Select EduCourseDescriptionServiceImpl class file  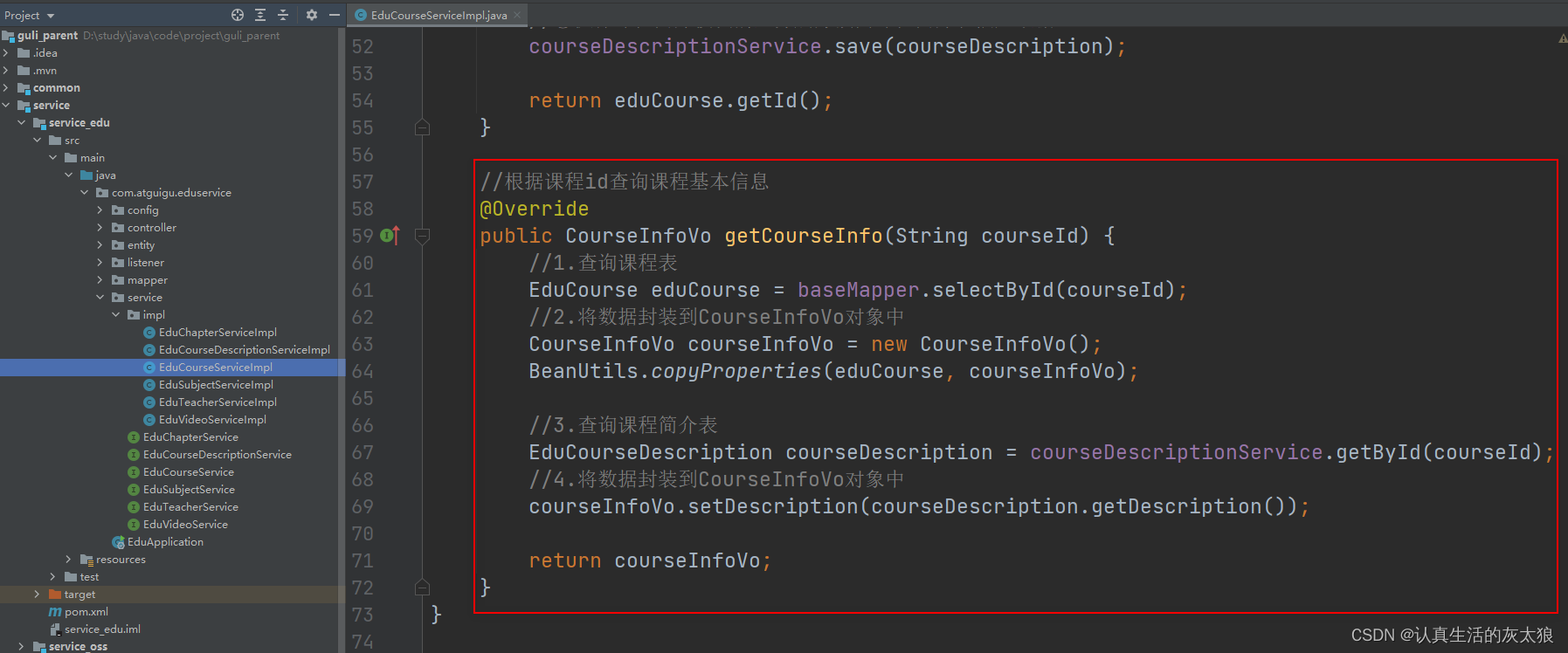point(245,350)
